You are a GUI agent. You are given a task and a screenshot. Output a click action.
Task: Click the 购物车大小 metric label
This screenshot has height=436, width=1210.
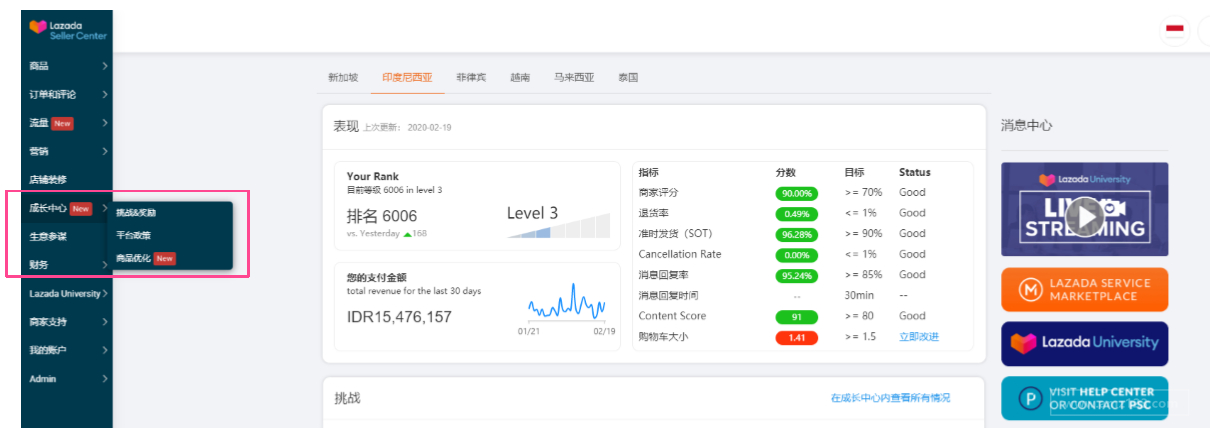tap(664, 336)
